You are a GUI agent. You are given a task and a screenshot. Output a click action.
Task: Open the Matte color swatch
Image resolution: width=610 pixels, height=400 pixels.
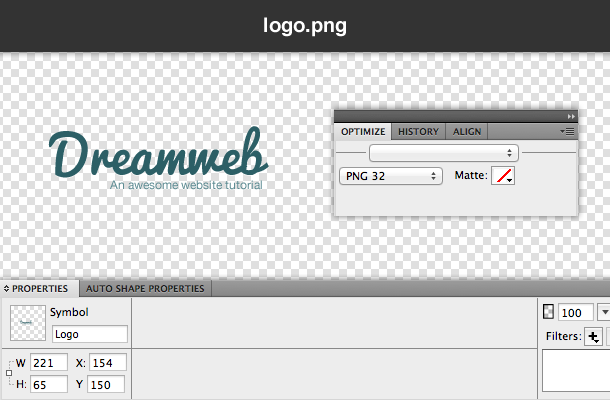pos(503,176)
